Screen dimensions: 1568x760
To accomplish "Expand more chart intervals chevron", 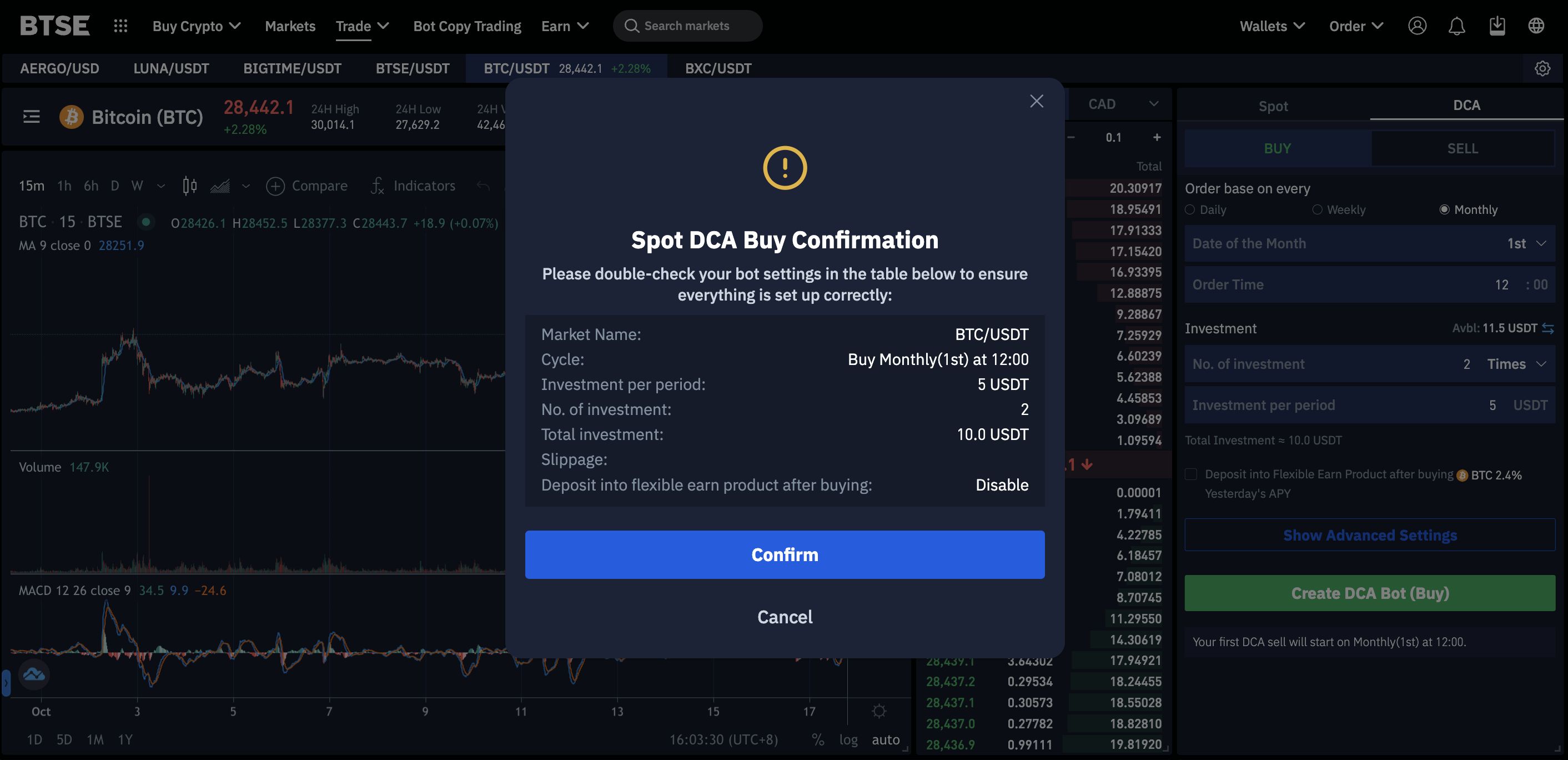I will (160, 186).
